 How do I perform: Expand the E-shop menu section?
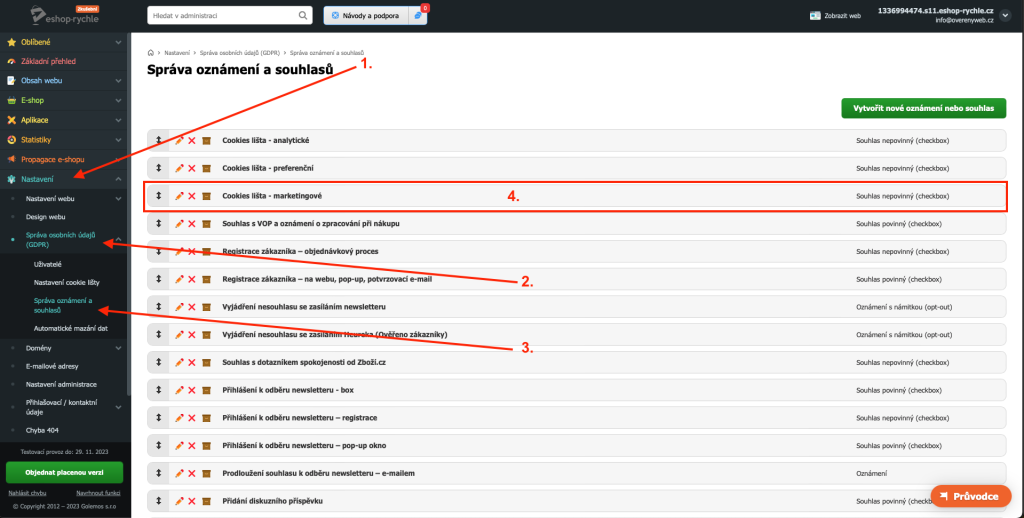coord(118,101)
